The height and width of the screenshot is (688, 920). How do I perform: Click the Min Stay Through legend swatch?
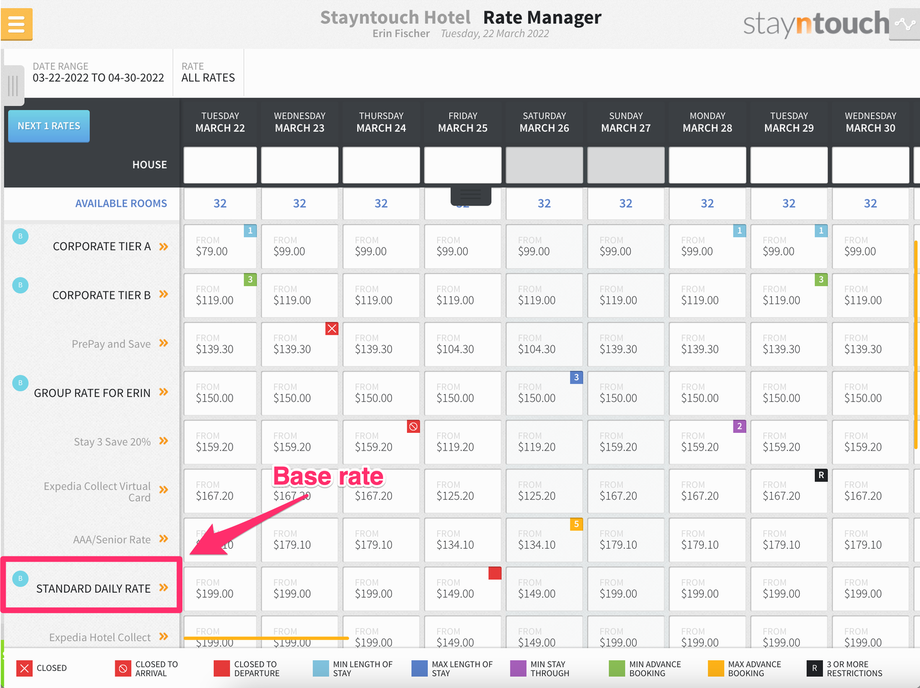519,669
